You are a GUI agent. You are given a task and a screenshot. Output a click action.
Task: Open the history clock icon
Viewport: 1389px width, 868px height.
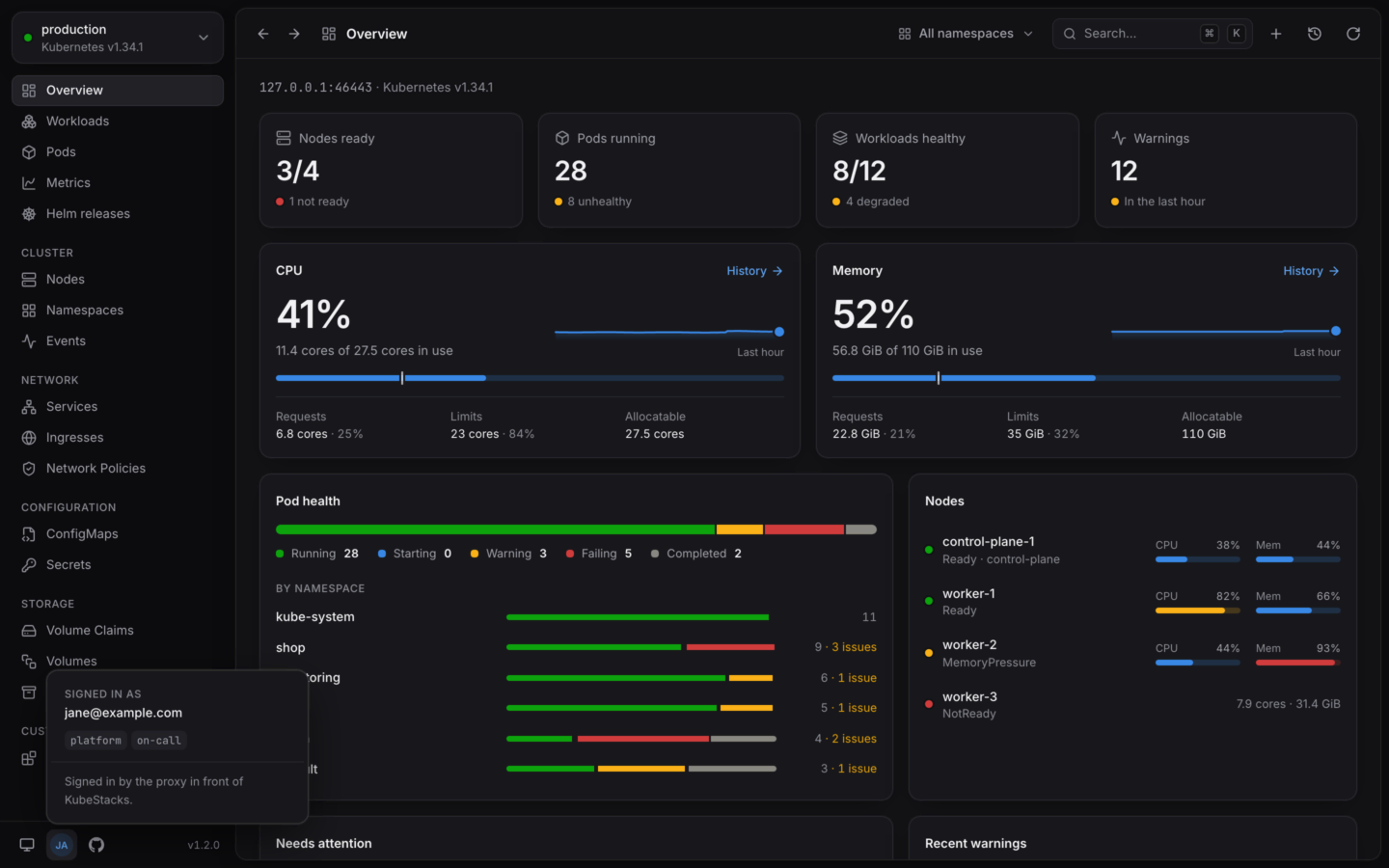(1315, 34)
